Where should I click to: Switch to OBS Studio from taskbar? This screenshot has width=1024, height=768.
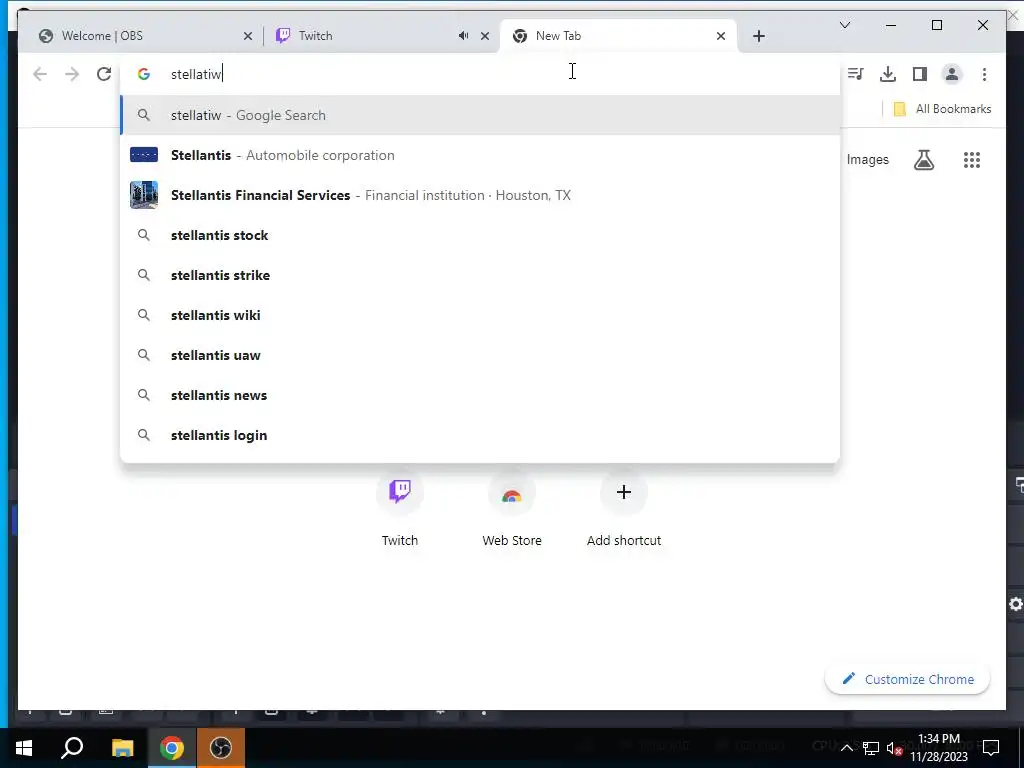tap(221, 748)
